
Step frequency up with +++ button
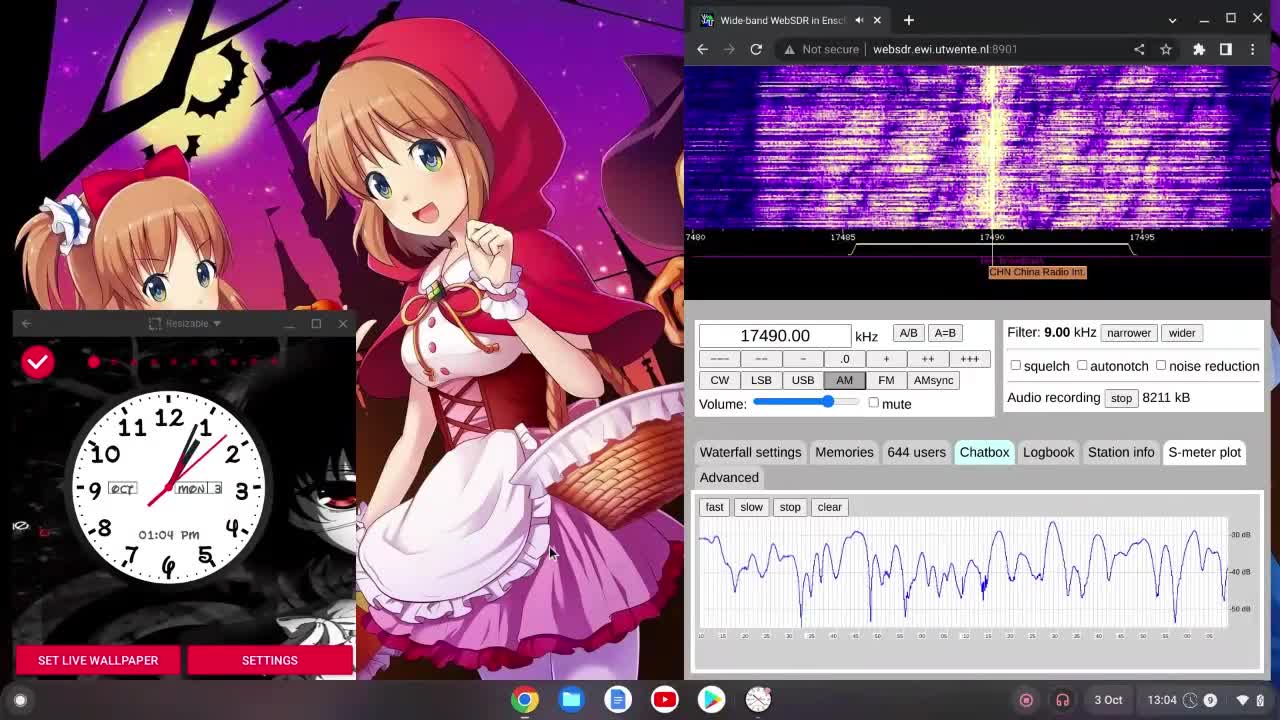(969, 359)
